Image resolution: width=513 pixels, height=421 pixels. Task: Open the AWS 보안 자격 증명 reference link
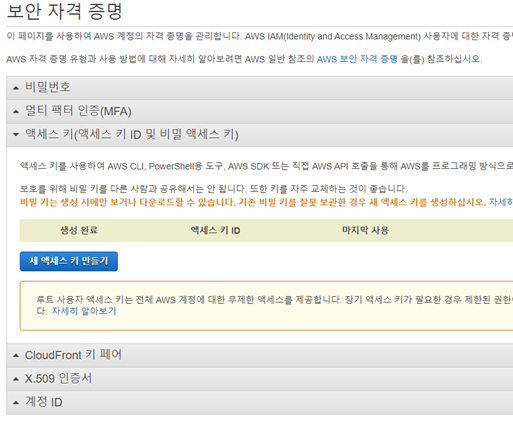(x=357, y=59)
